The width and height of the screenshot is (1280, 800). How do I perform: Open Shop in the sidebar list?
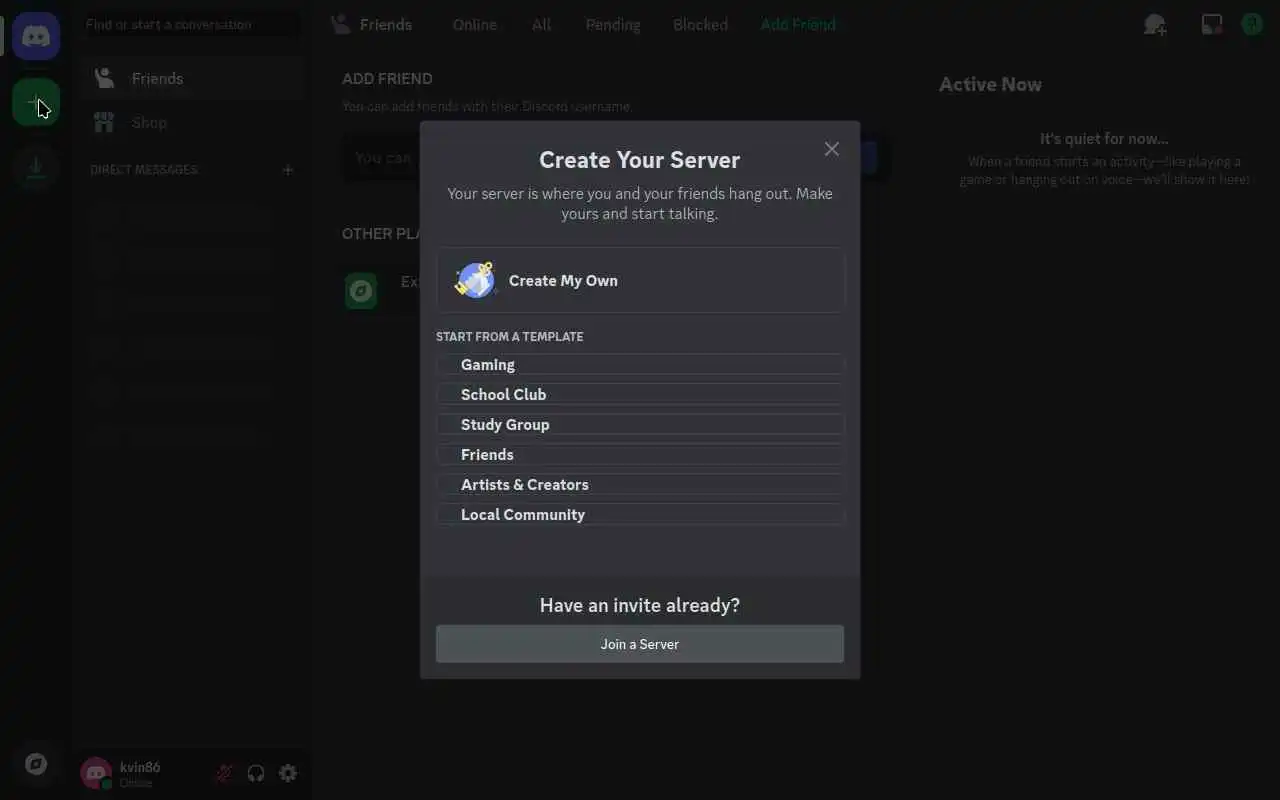pyautogui.click(x=191, y=122)
